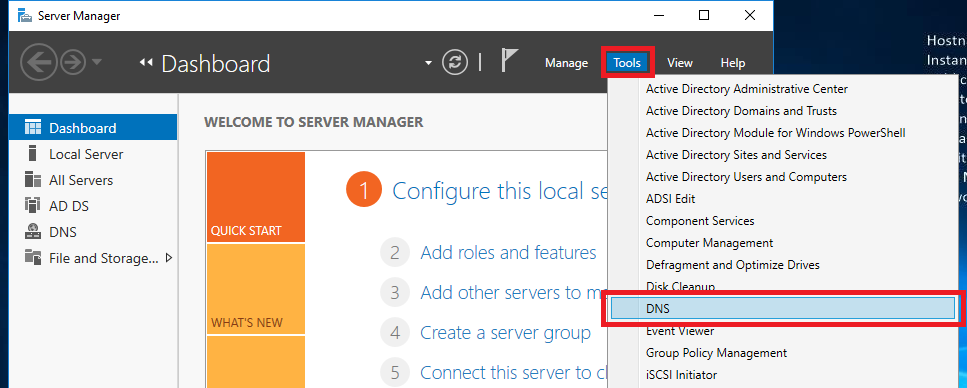Click the DNS role icon in sidebar
Viewport: 967px width, 388px height.
33,232
